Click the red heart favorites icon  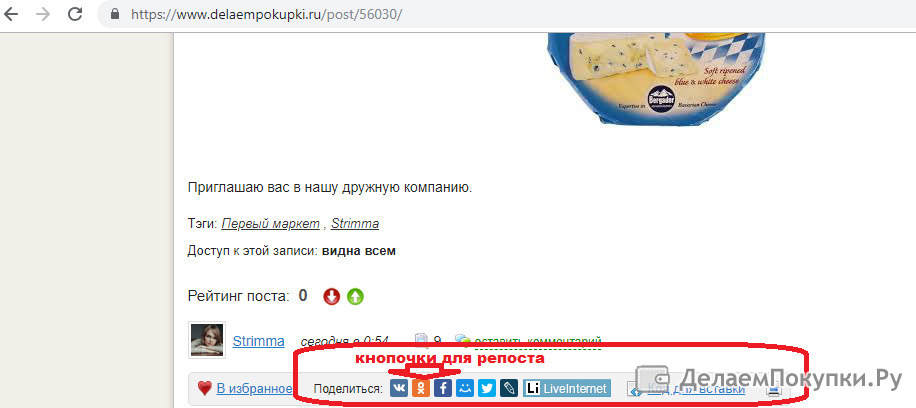[x=204, y=388]
